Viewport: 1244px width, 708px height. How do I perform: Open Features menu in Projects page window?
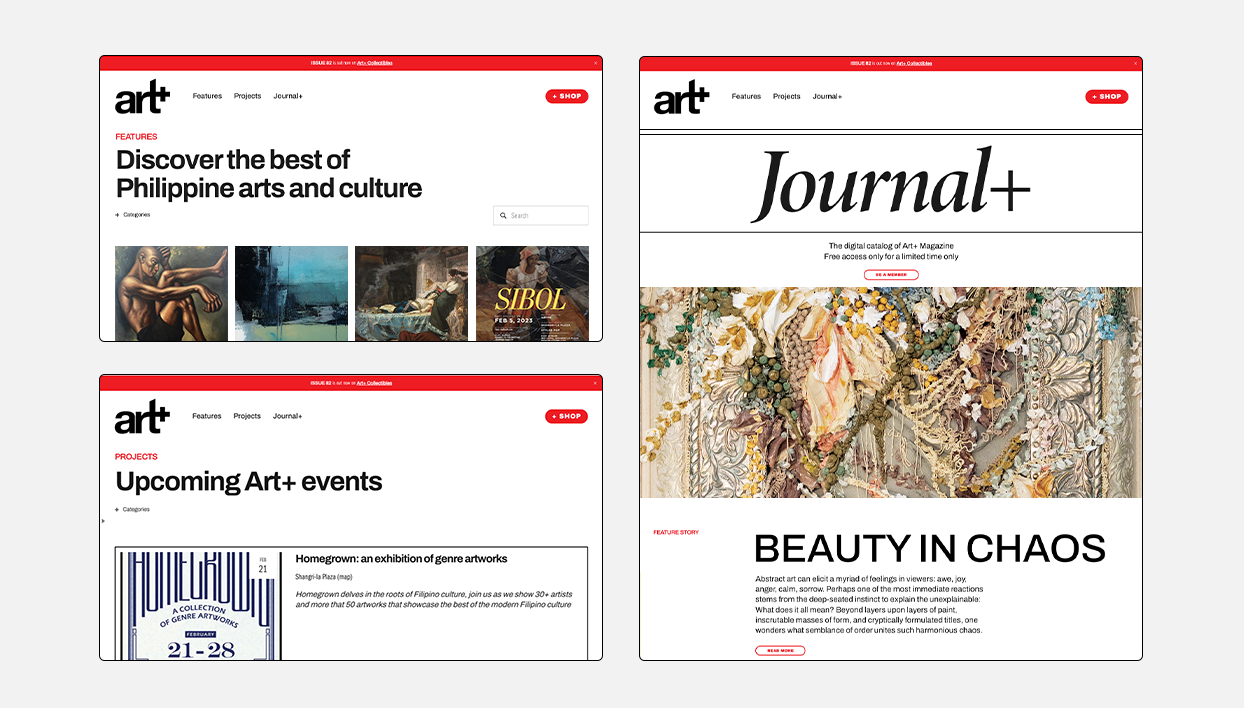(207, 416)
